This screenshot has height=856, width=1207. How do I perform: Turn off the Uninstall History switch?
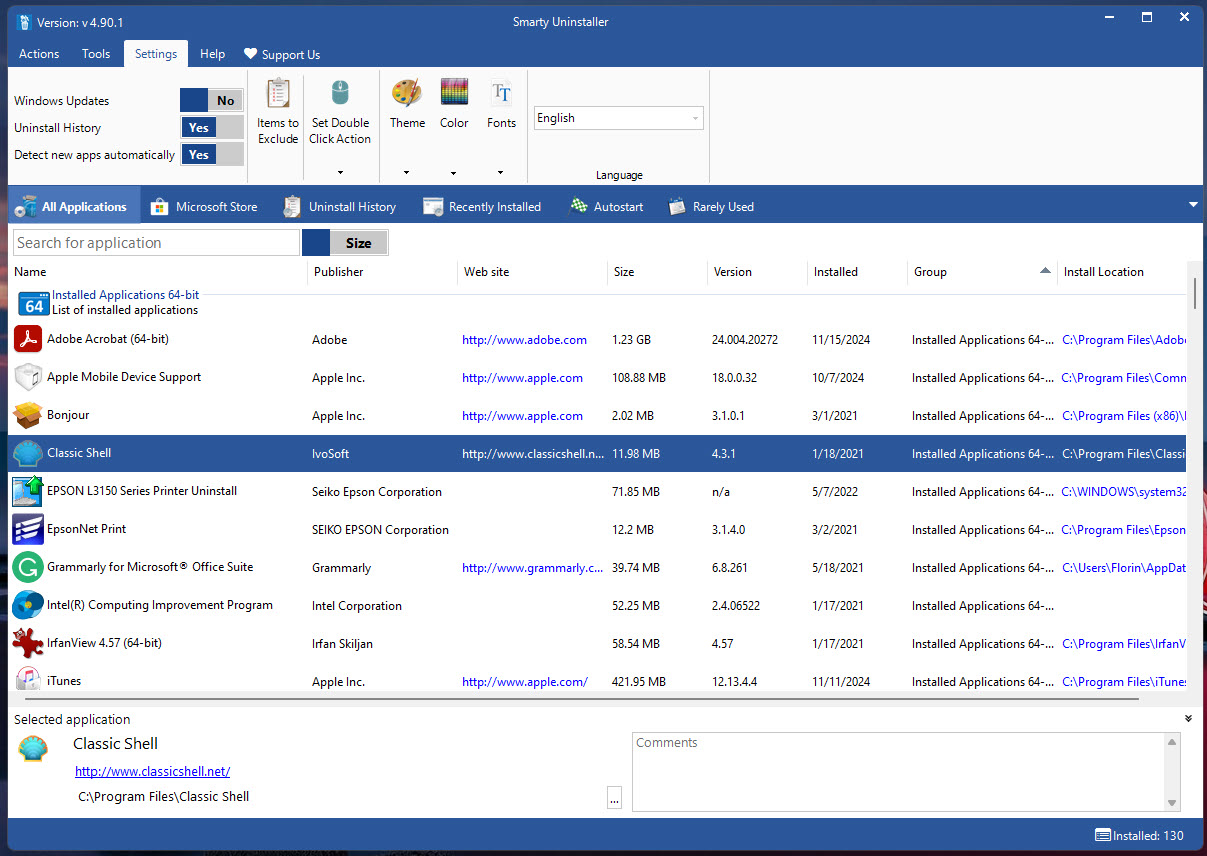click(212, 127)
